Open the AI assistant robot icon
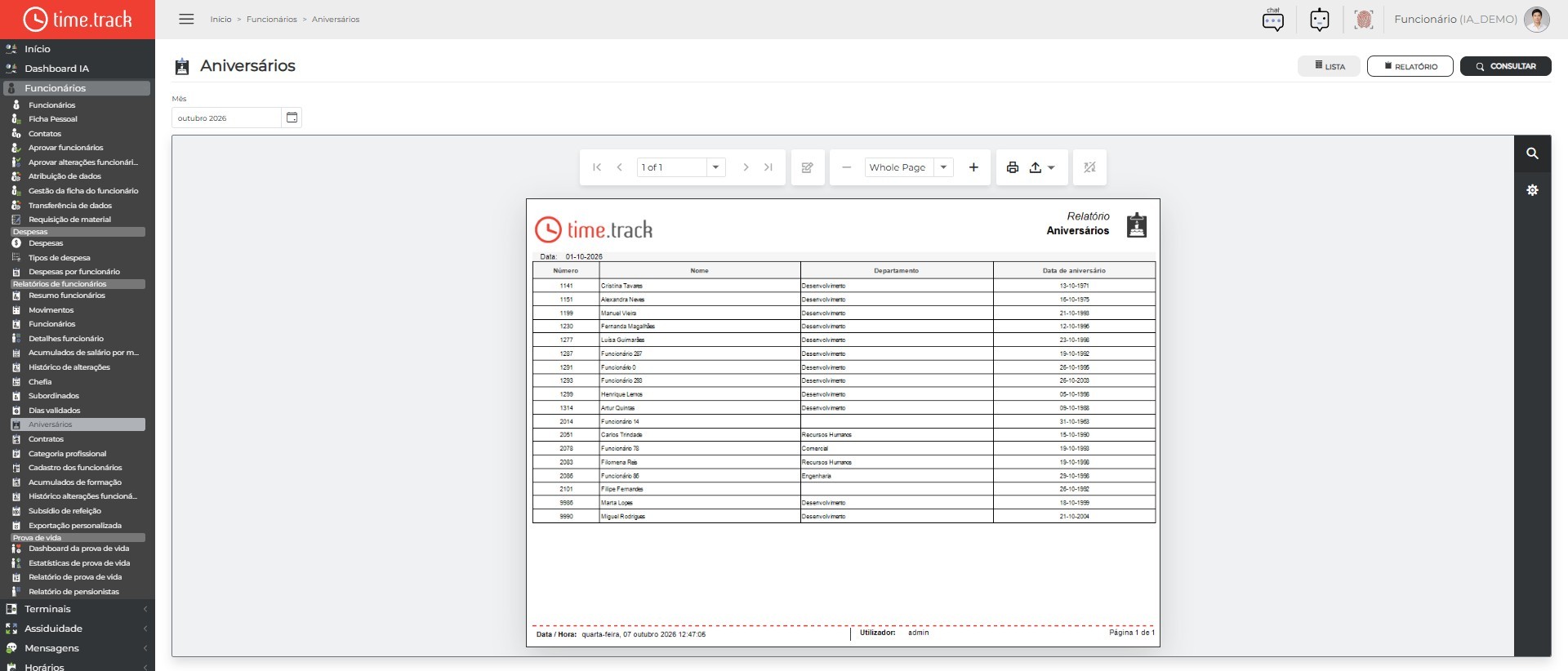Image resolution: width=1568 pixels, height=671 pixels. [1319, 20]
